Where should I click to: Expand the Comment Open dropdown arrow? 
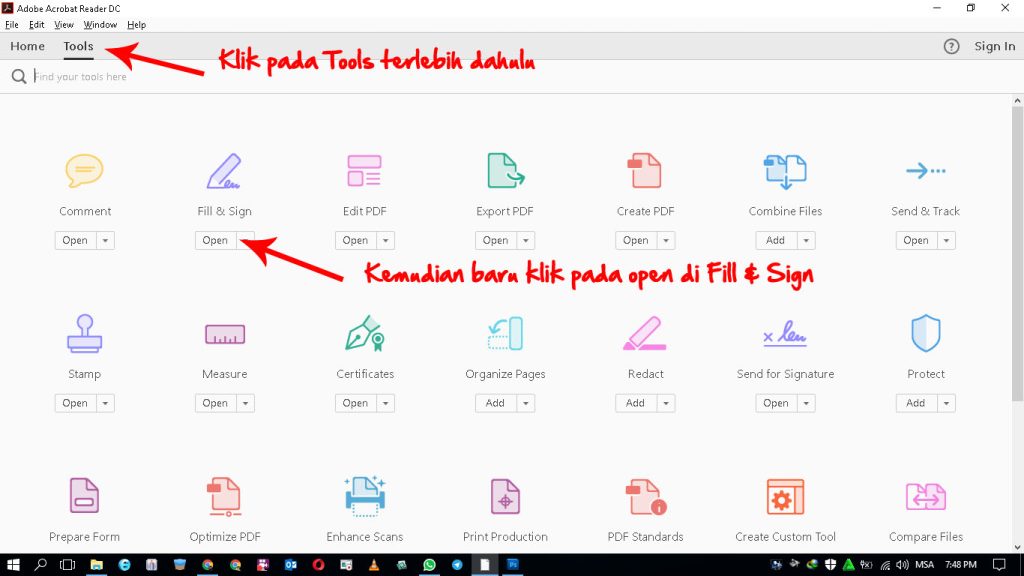point(105,240)
